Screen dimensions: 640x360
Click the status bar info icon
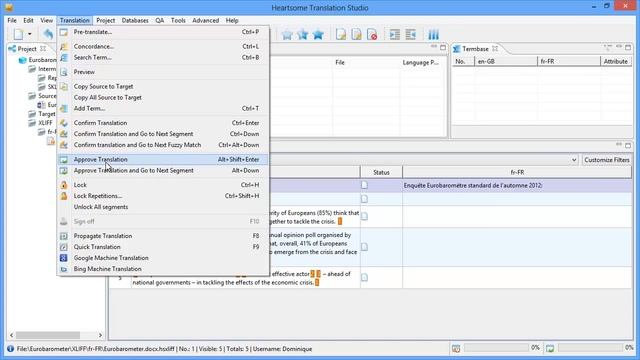(11, 349)
